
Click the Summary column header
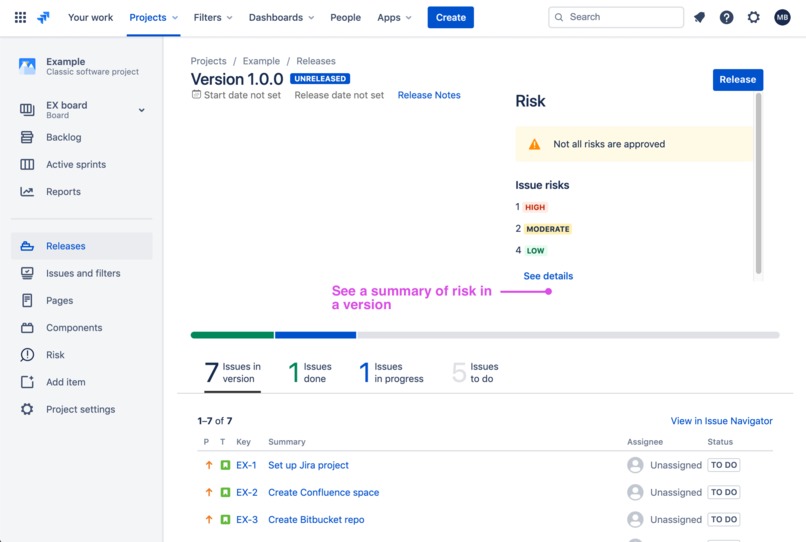286,442
